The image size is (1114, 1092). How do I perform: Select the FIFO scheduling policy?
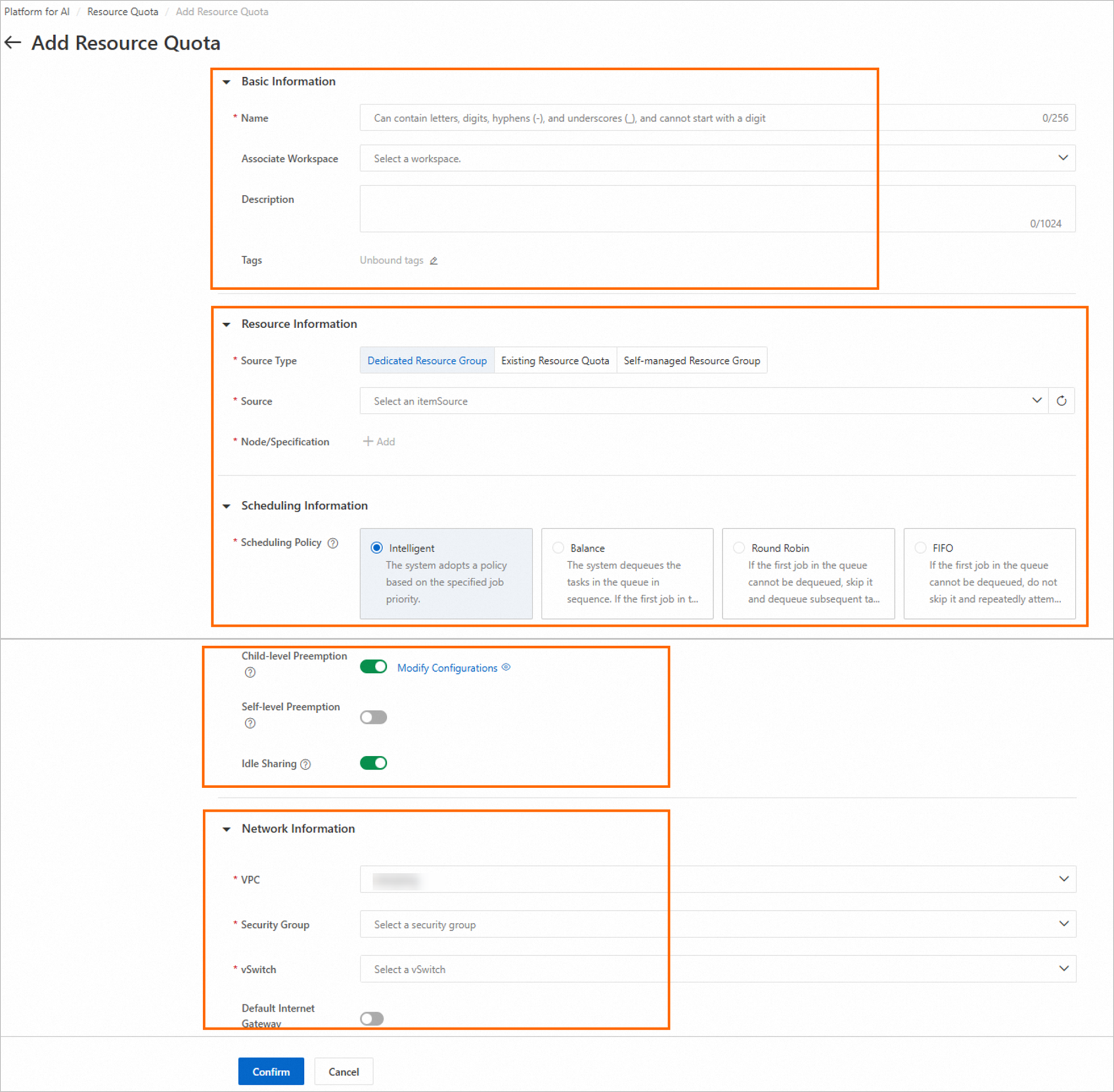pos(920,548)
